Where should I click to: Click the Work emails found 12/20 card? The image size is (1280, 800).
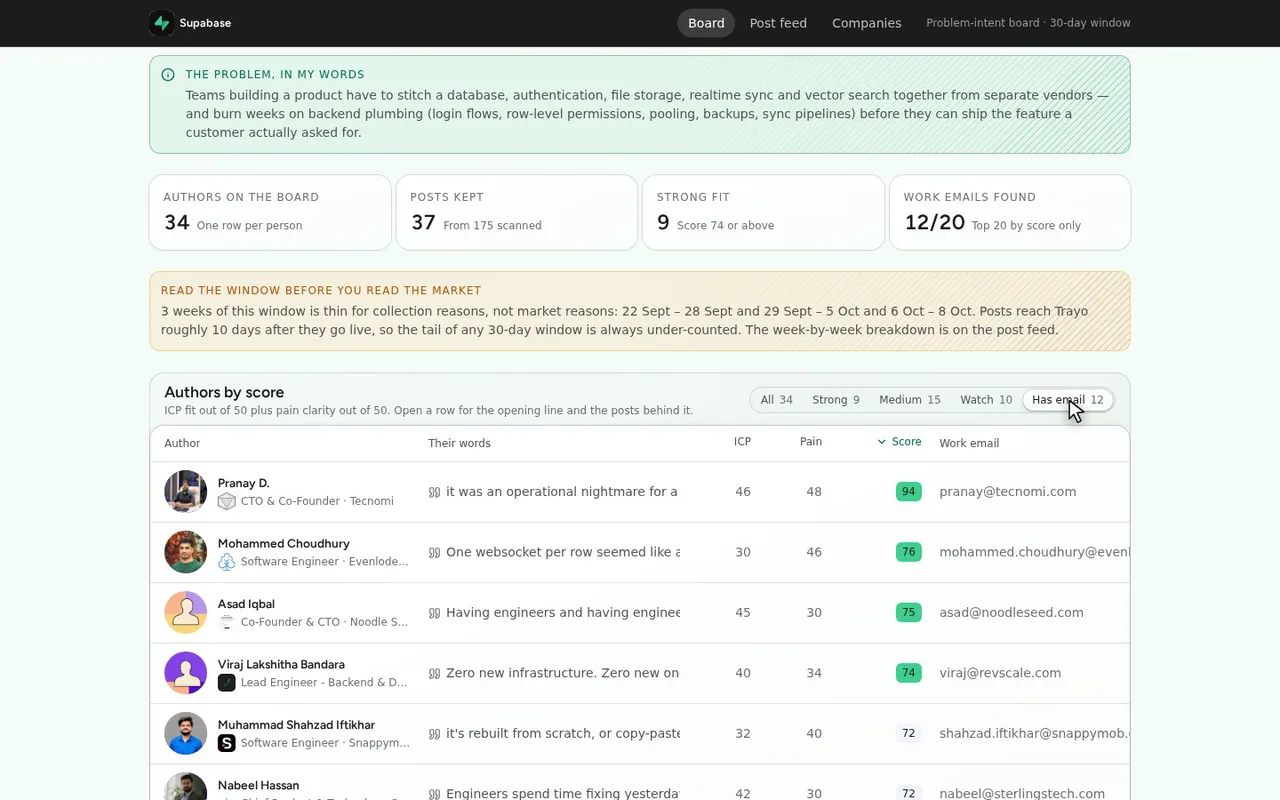[1010, 212]
